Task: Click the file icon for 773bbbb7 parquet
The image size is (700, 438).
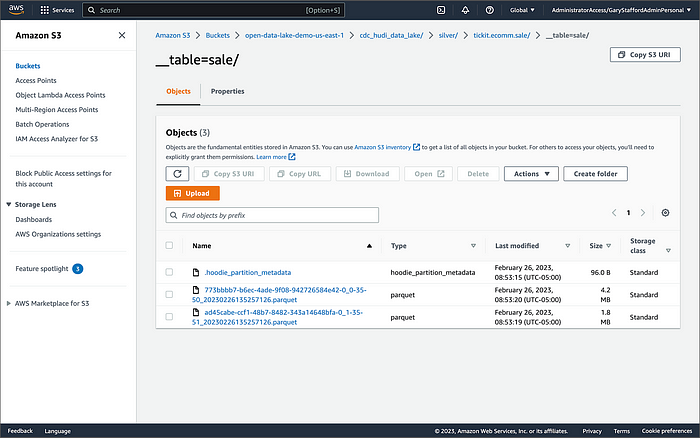Action: 196,290
